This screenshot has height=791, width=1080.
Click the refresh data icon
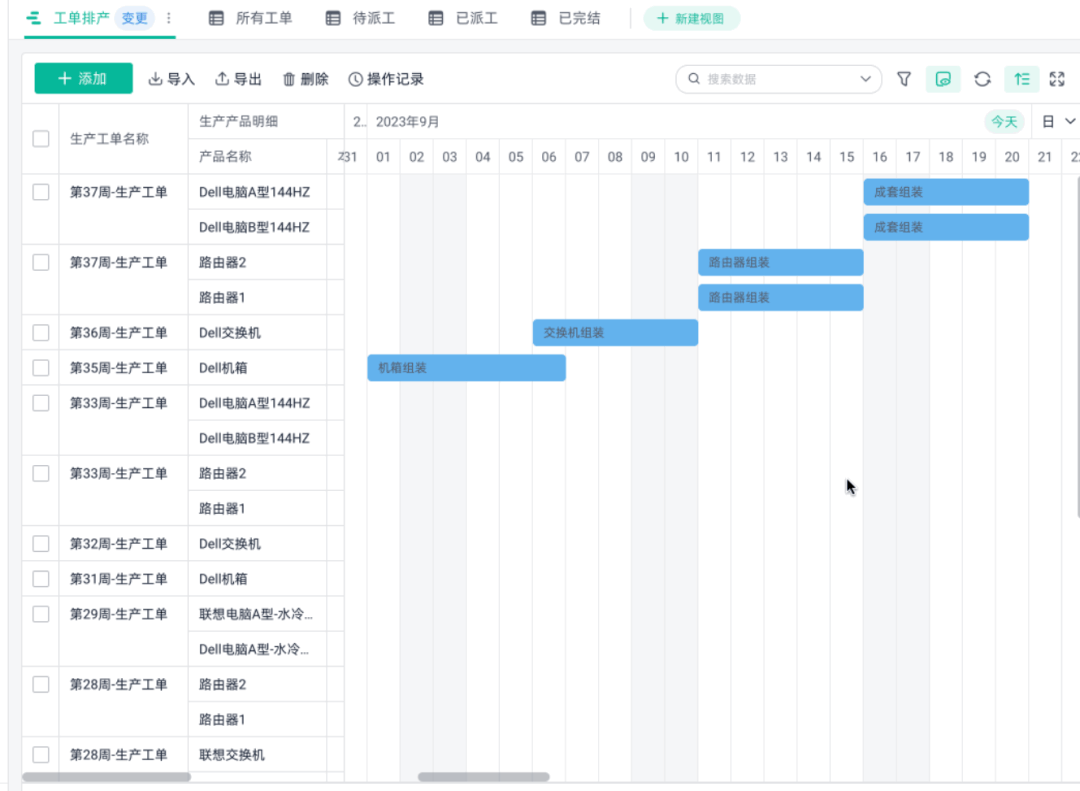pos(982,79)
